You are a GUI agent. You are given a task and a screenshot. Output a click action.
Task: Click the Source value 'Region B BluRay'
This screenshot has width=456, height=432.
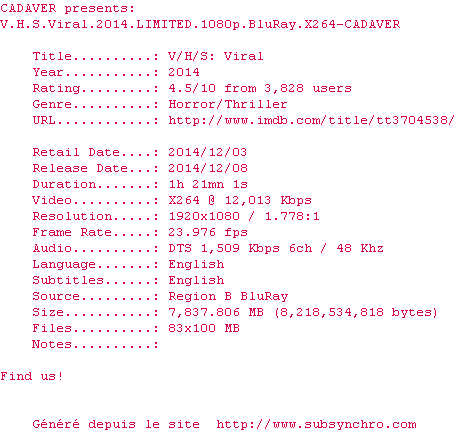(x=228, y=296)
